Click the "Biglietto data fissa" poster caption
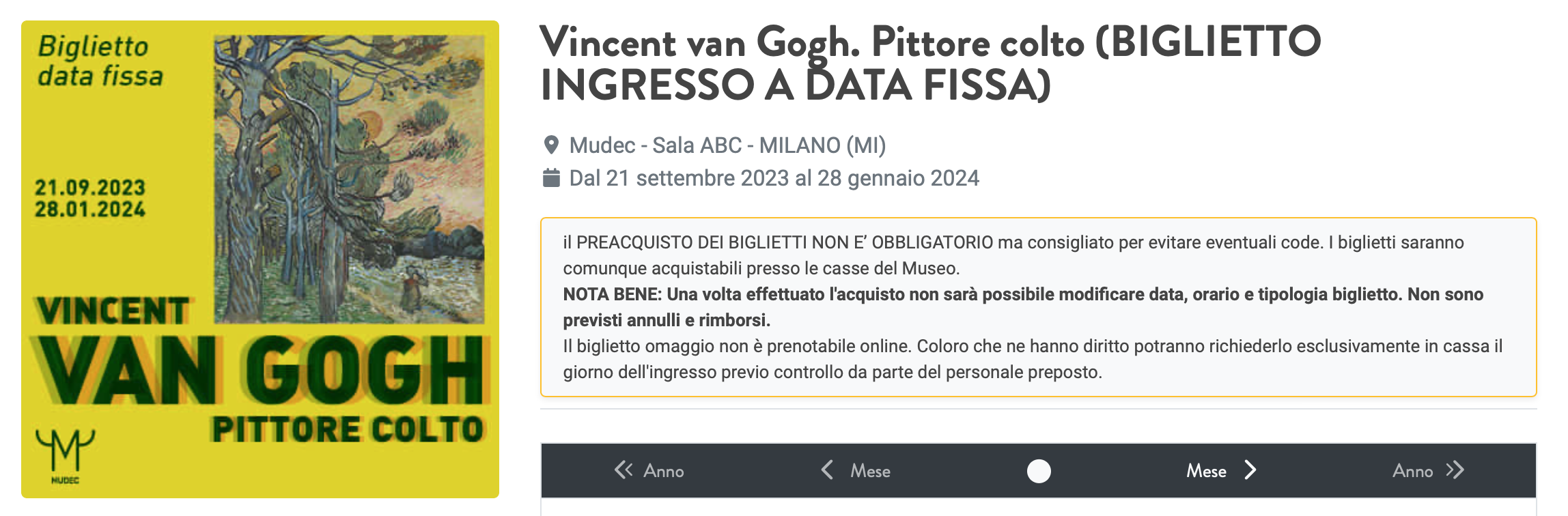This screenshot has width=1568, height=516. (100, 61)
